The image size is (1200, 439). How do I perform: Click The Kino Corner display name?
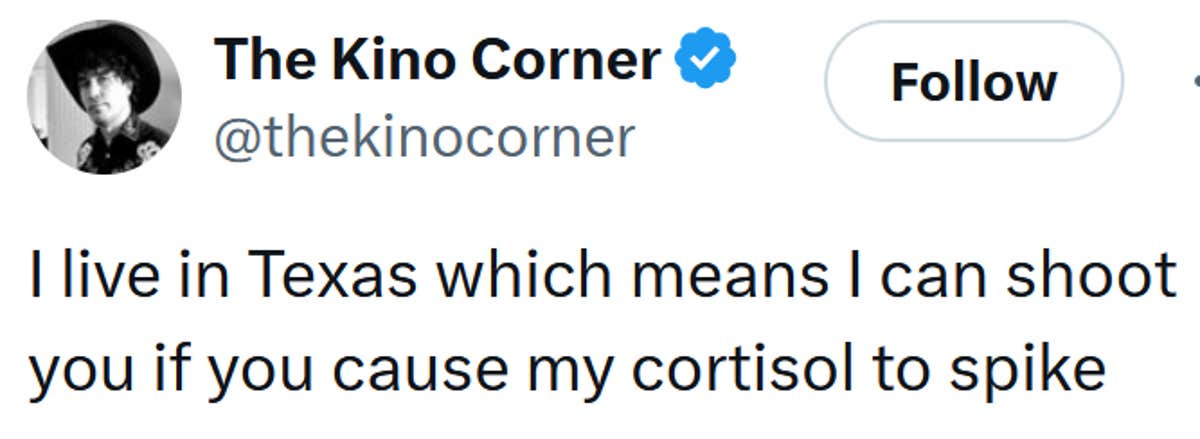pos(437,60)
